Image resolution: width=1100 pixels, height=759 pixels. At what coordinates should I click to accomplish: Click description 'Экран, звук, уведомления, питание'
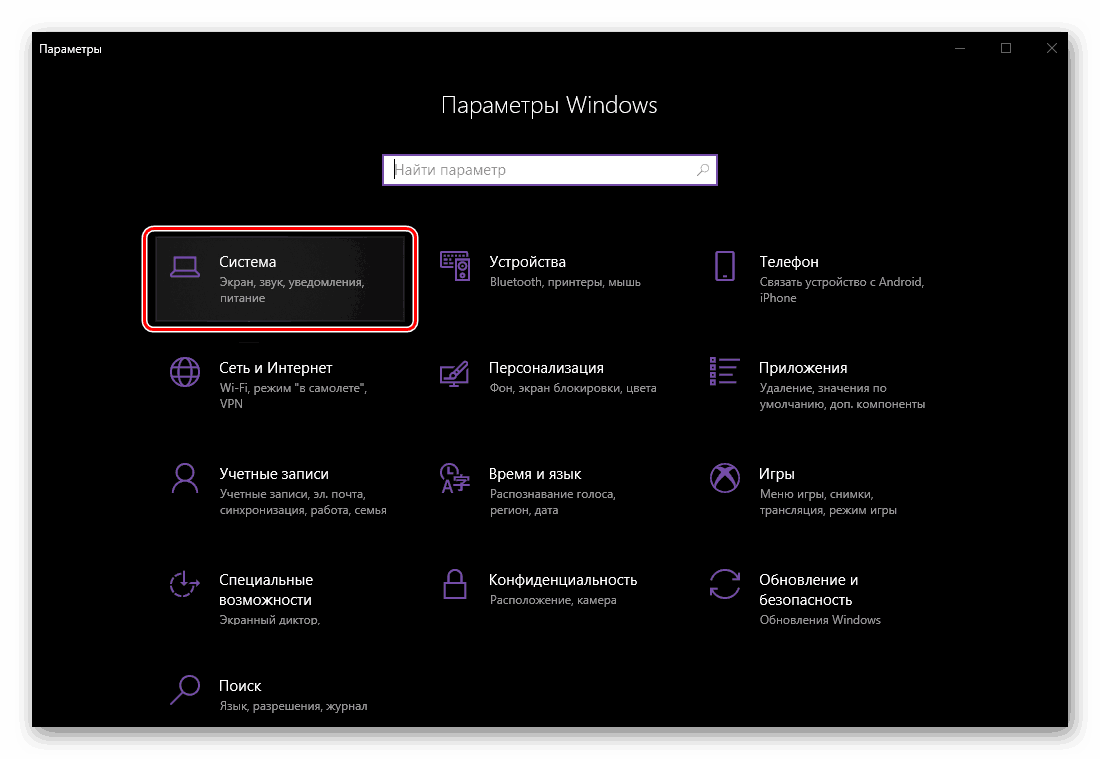coord(292,290)
